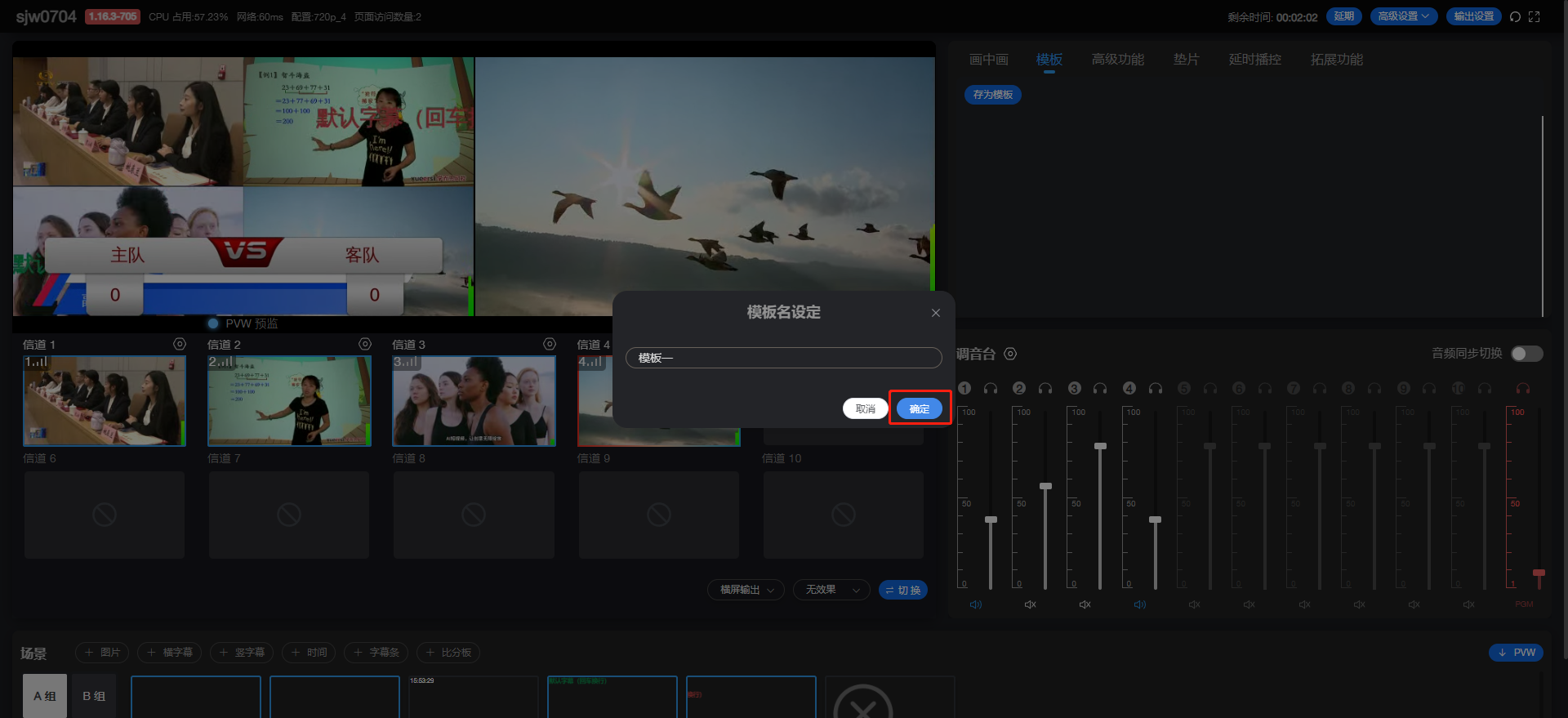The height and width of the screenshot is (718, 1568).
Task: Enter fullscreen using the expand icon
Action: [x=1535, y=17]
